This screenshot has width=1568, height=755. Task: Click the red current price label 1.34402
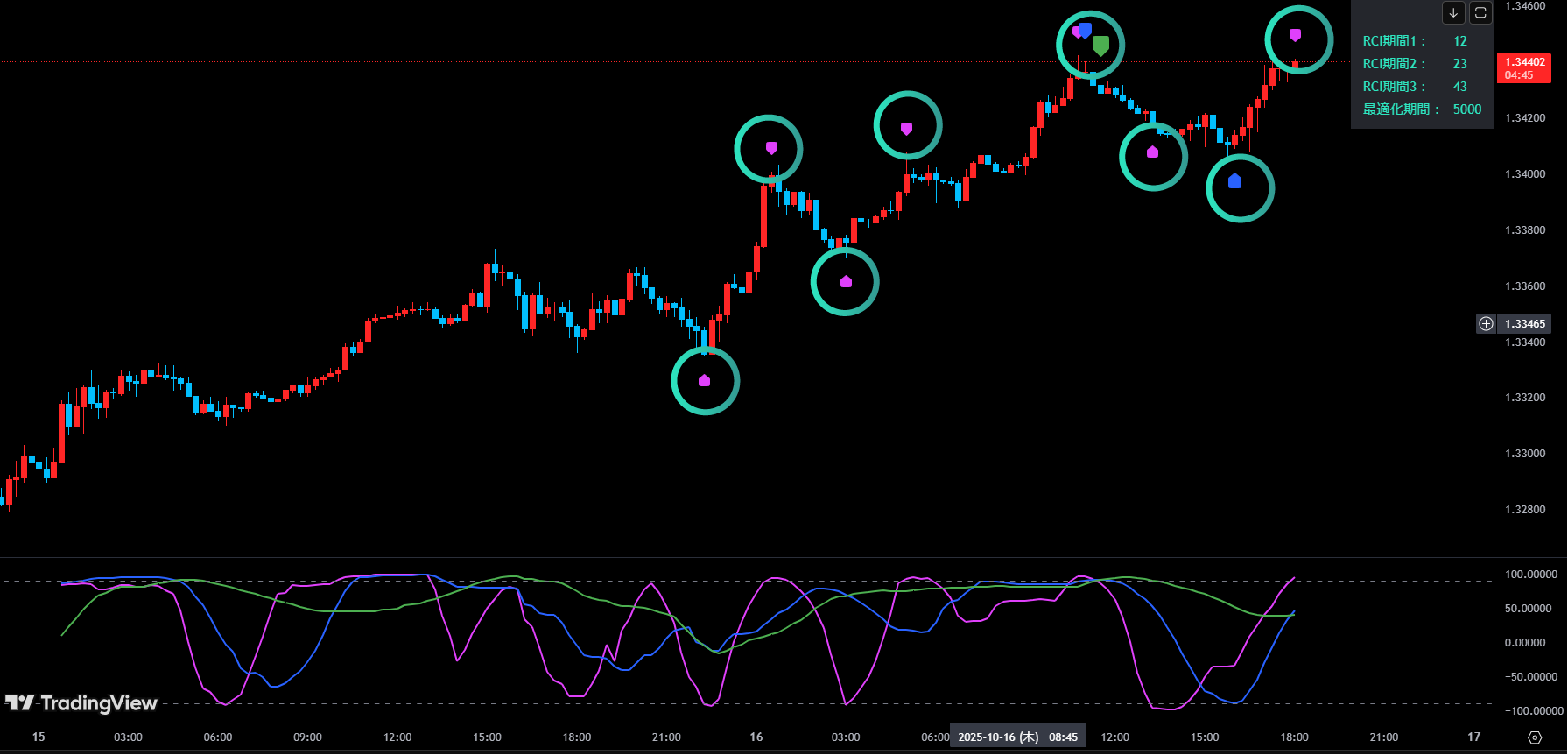click(1524, 67)
